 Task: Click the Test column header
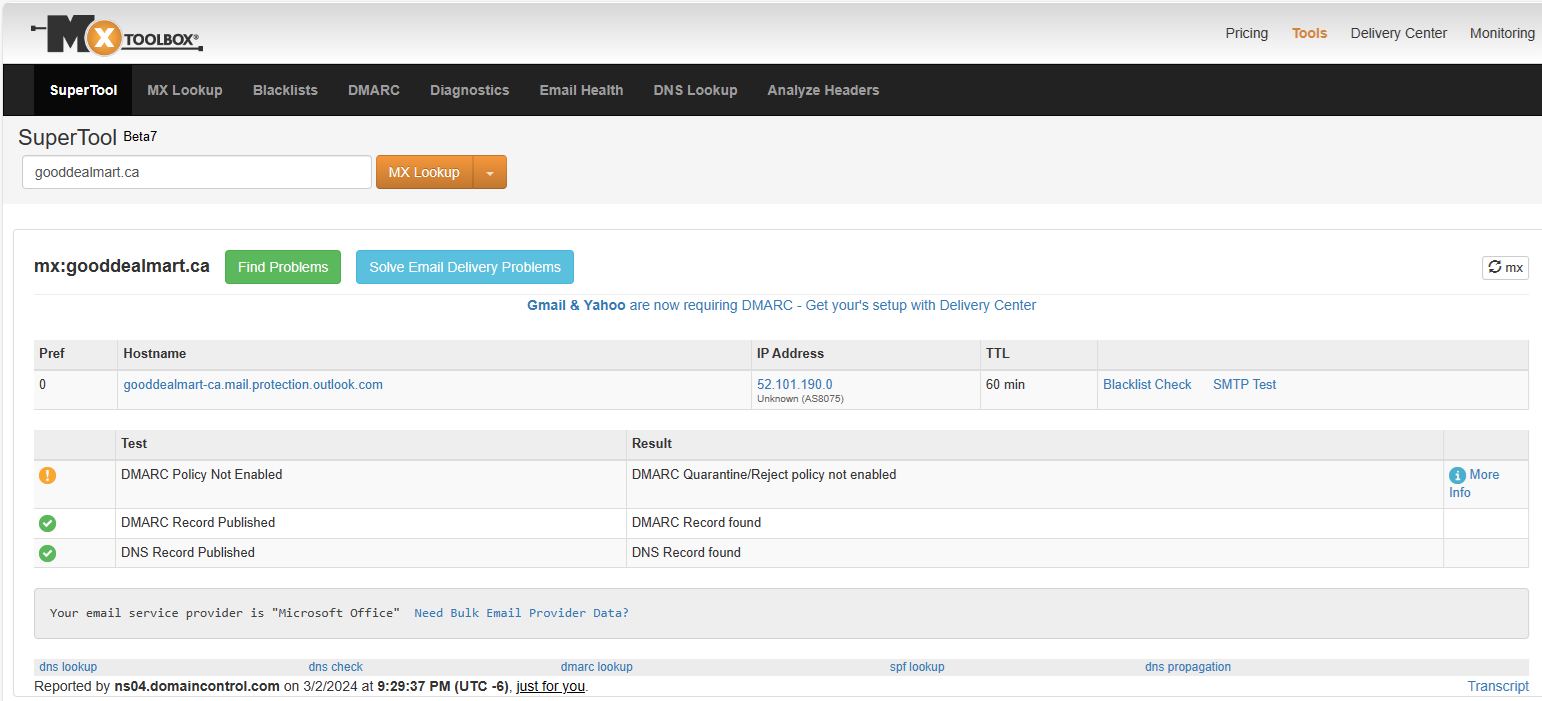134,443
